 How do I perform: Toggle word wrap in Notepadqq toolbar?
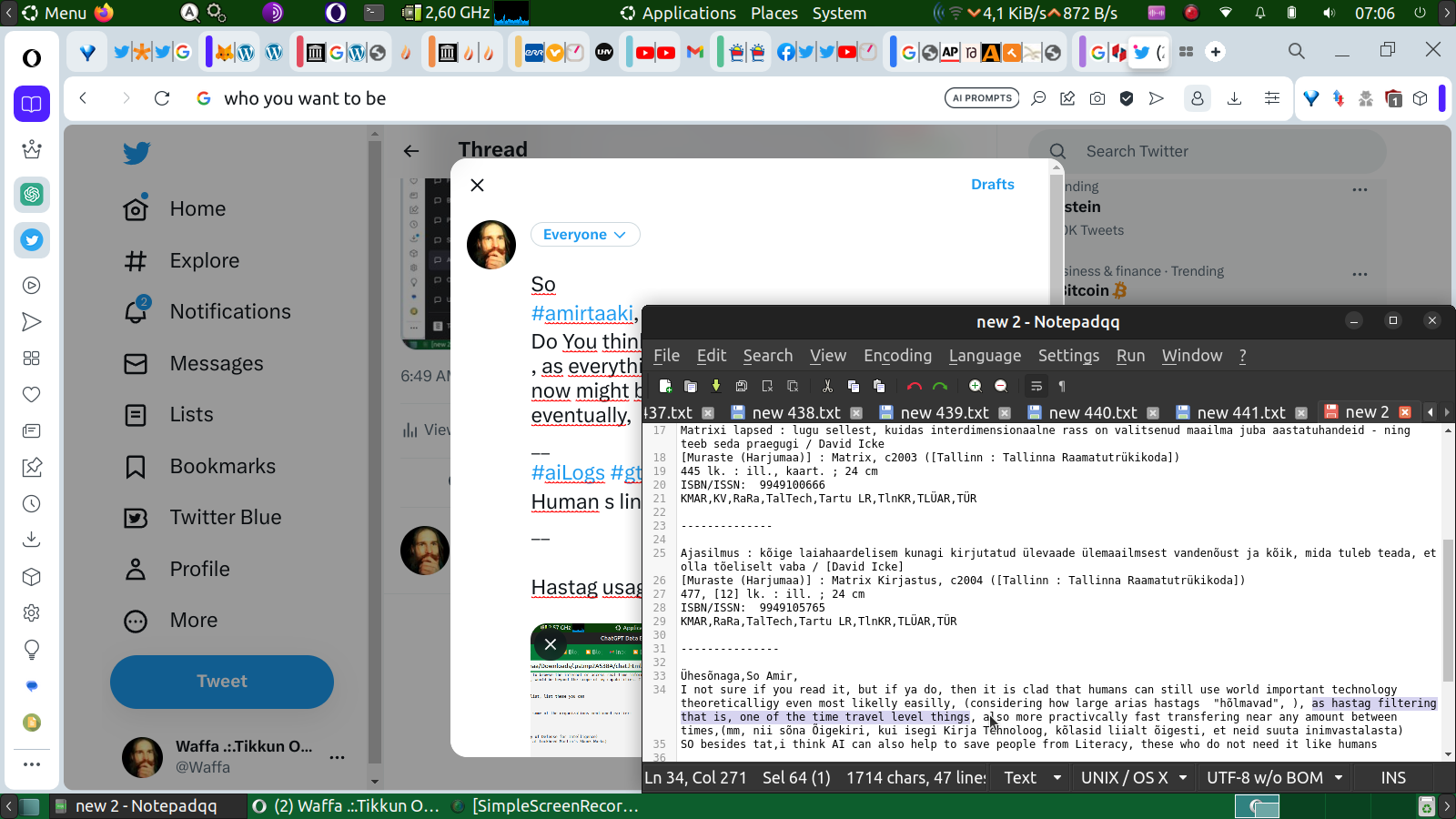click(x=1036, y=386)
